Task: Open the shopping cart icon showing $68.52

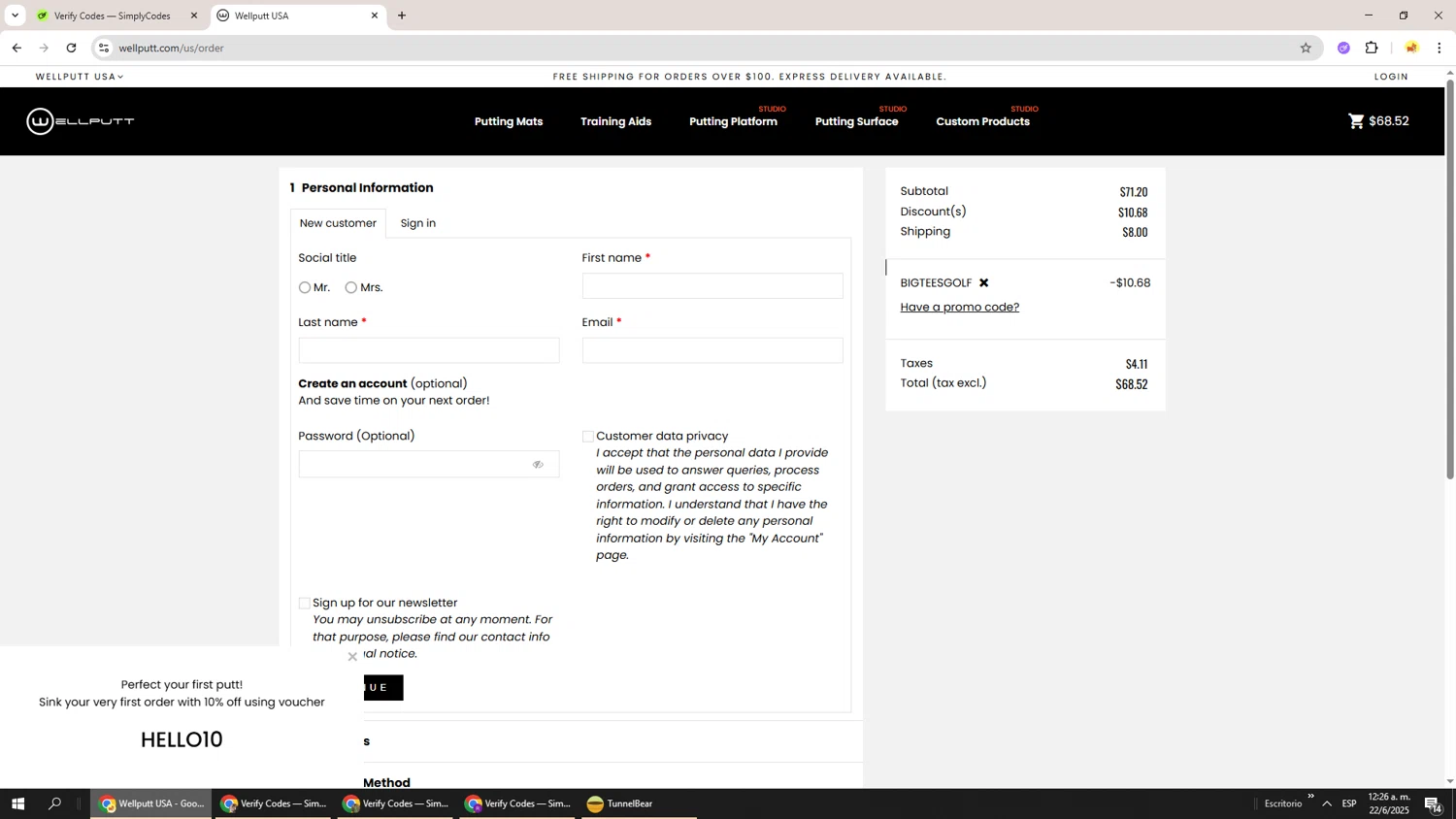Action: coord(1378,121)
